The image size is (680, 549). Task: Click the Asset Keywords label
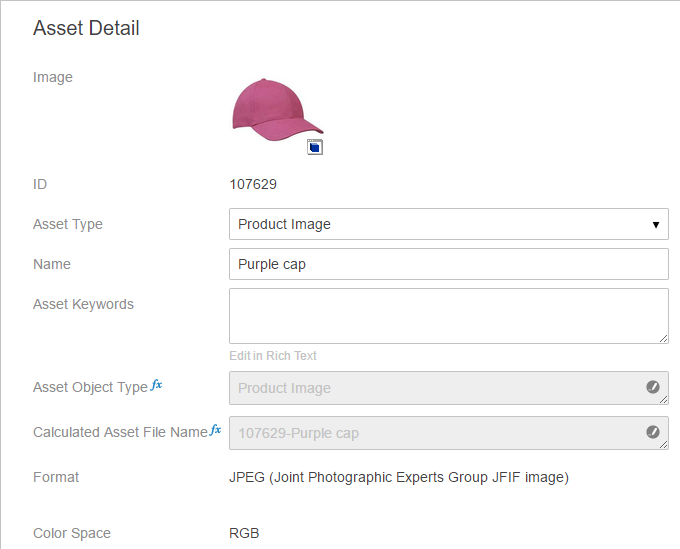point(83,304)
